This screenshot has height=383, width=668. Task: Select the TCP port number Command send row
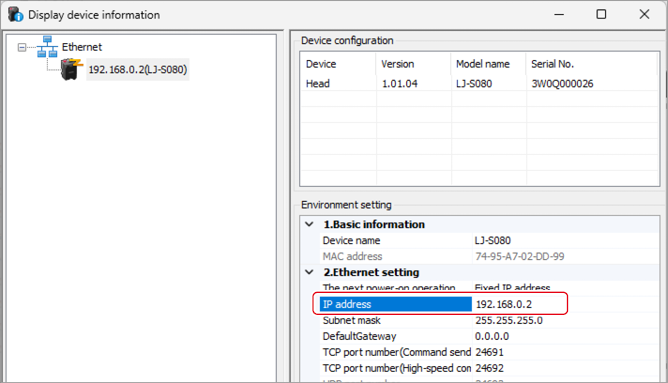point(489,352)
